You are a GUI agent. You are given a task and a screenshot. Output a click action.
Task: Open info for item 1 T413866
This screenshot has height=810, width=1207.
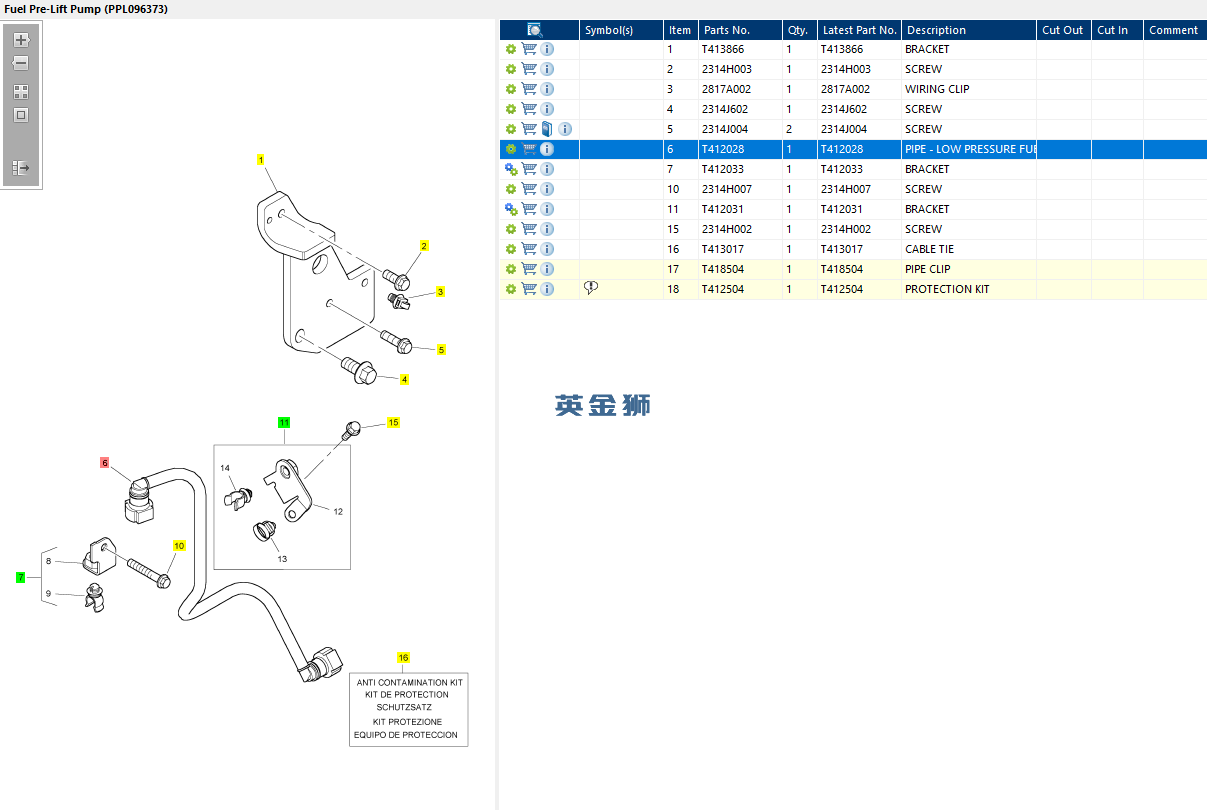547,49
